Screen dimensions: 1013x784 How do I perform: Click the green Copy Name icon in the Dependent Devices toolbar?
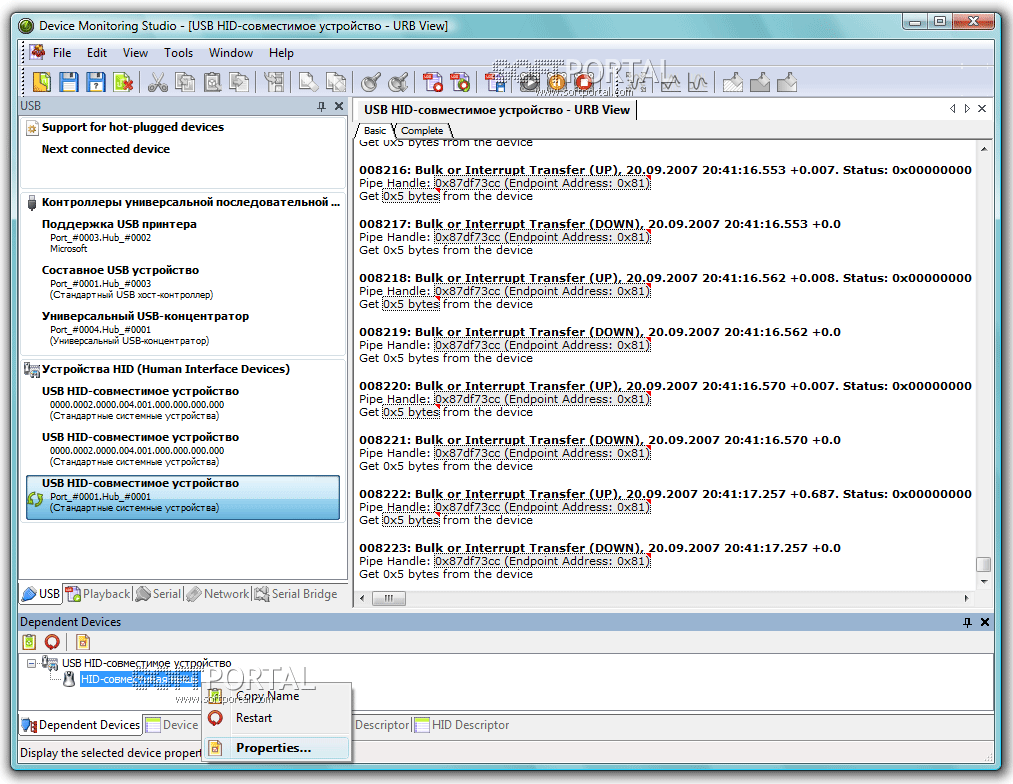pos(29,642)
